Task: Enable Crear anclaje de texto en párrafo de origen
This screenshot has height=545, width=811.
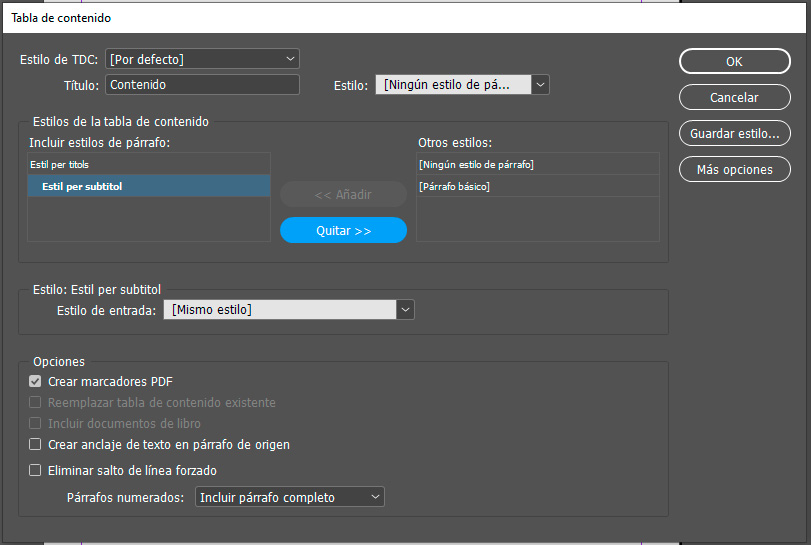Action: 36,444
